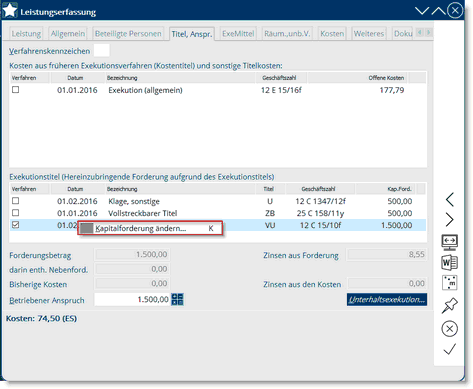Click the Verfahrenskennzeichen input box
The height and width of the screenshot is (389, 473).
pyautogui.click(x=102, y=51)
